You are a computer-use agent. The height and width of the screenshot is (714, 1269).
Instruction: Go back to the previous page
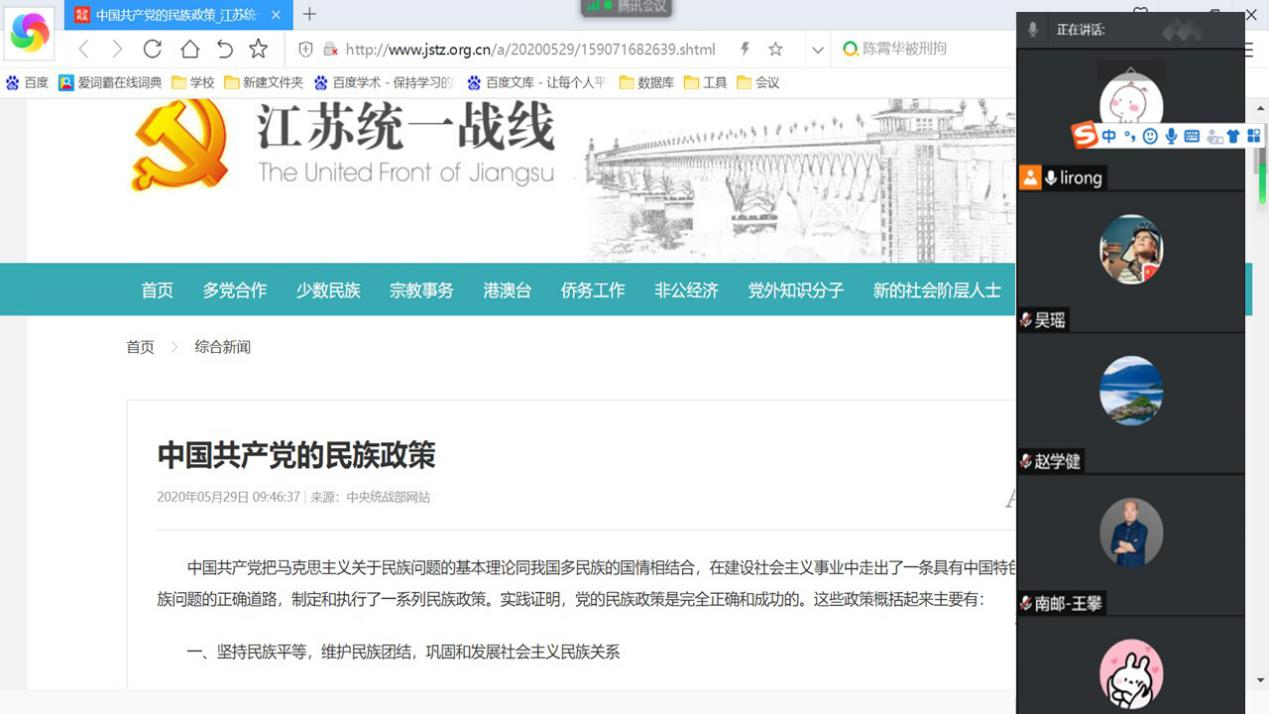click(84, 49)
